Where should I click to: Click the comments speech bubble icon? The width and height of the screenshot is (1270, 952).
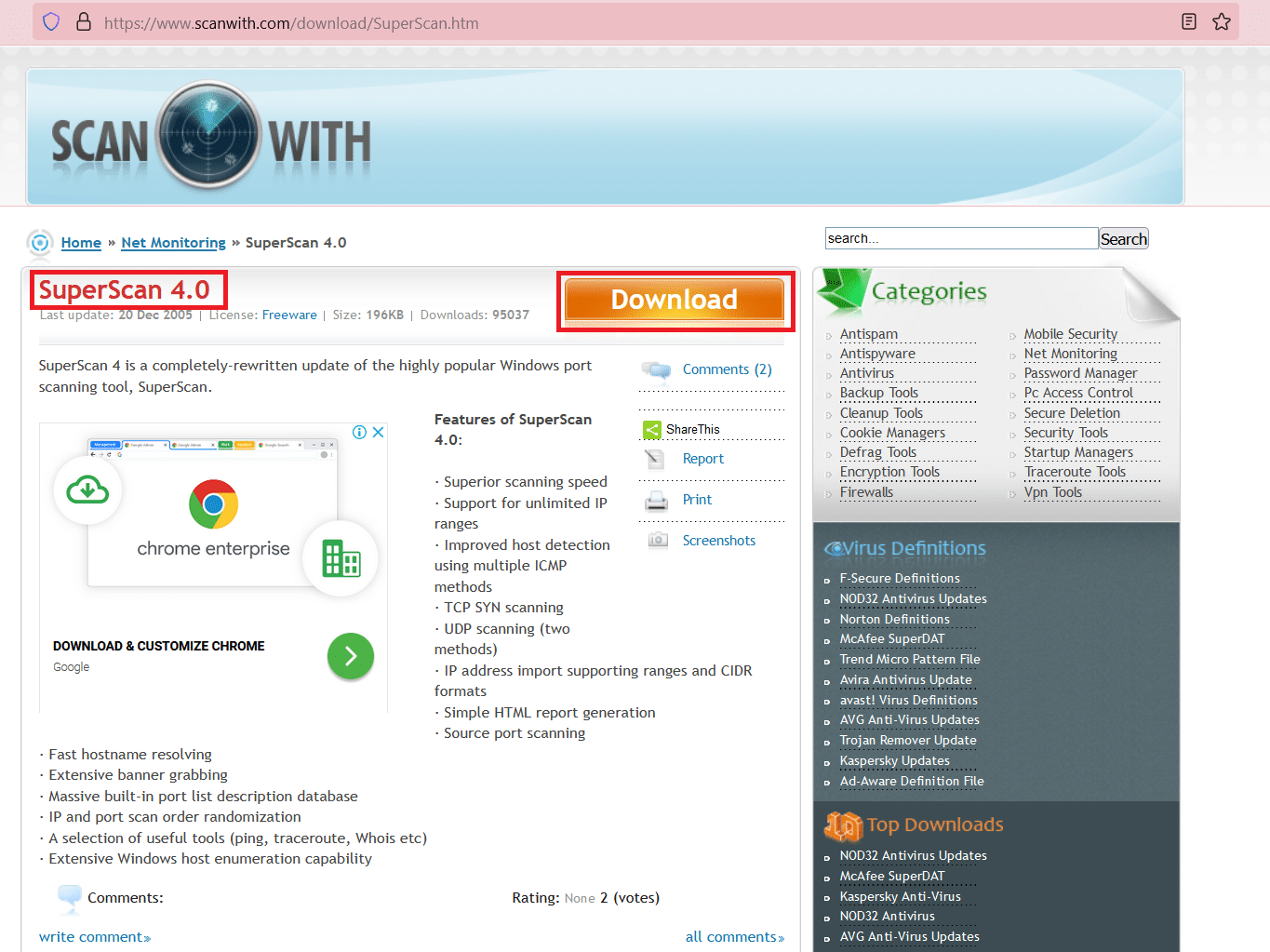657,370
